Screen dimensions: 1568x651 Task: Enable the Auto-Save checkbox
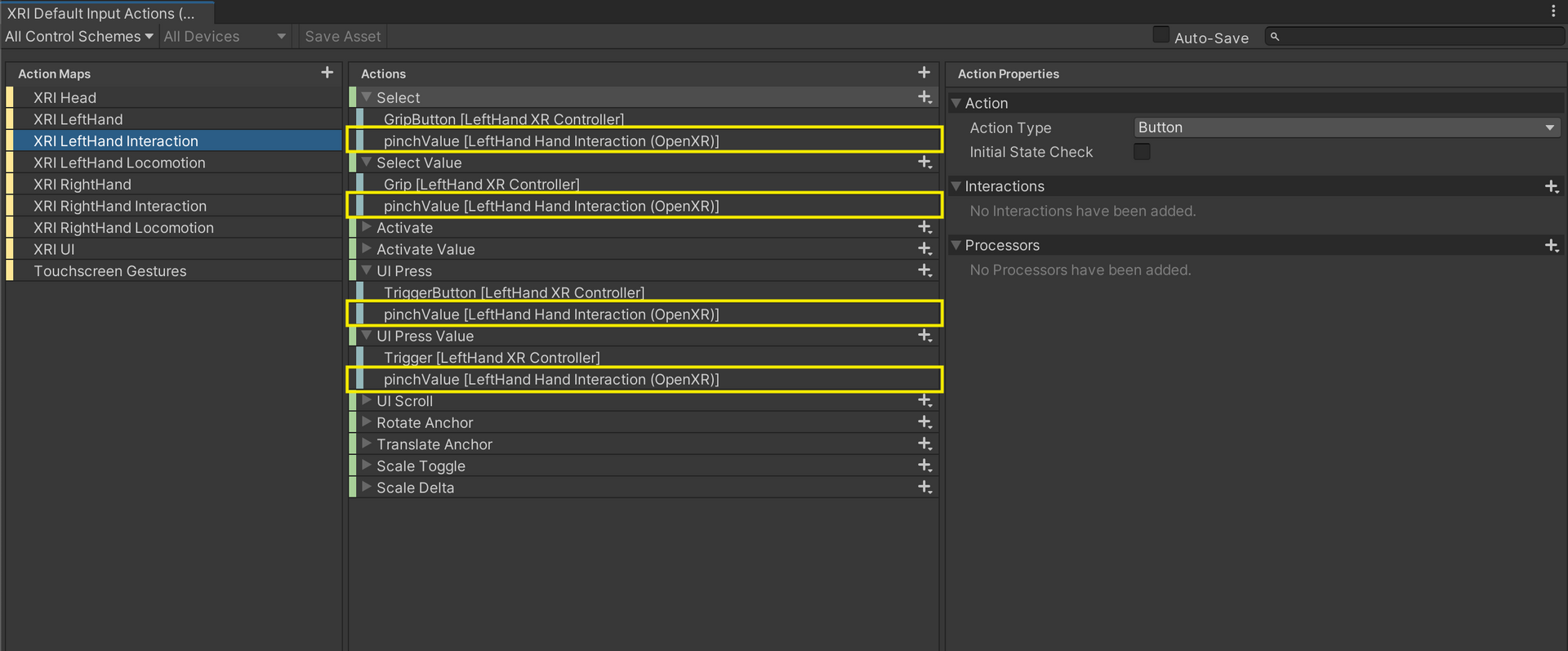click(x=1160, y=35)
